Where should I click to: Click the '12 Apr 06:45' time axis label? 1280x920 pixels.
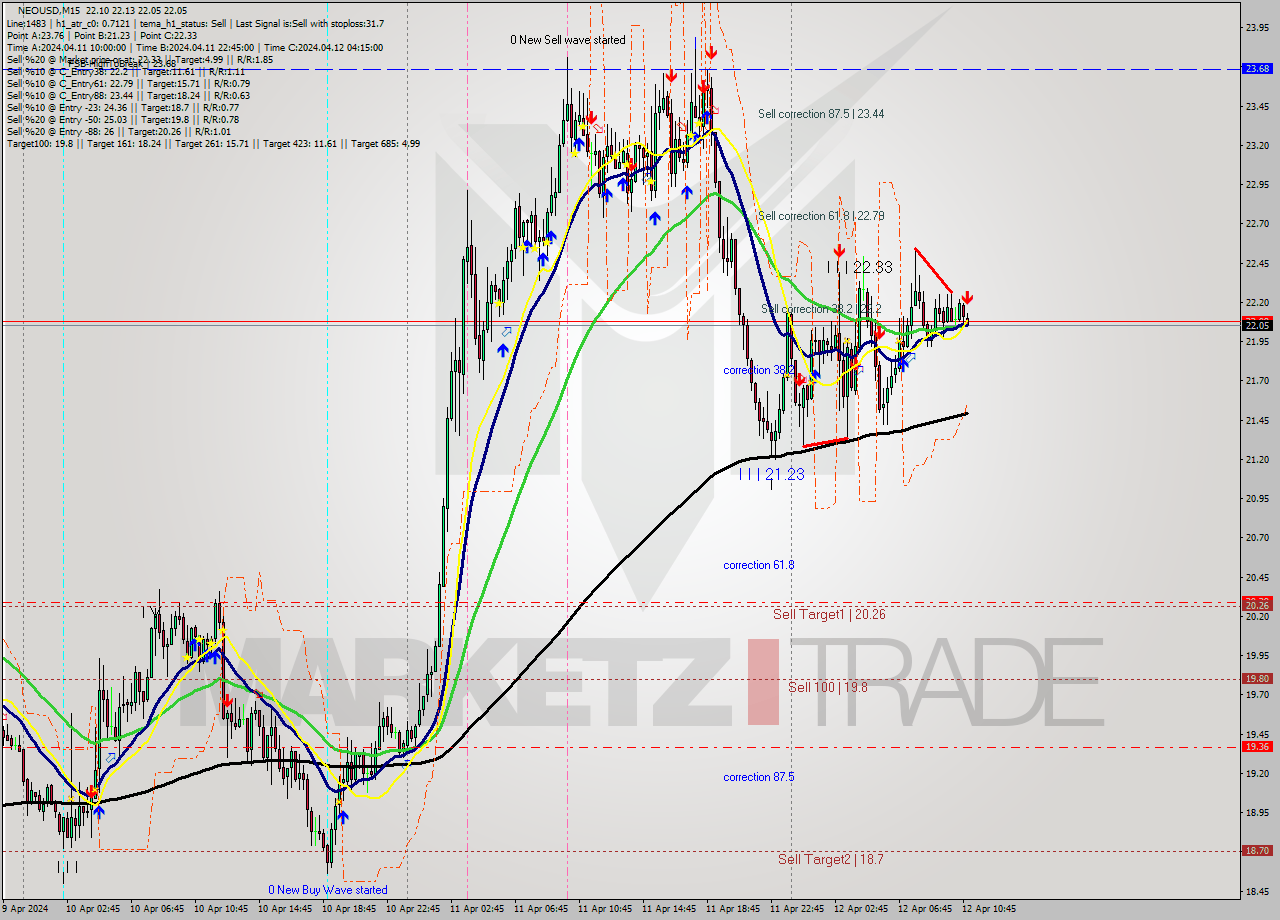coord(926,909)
